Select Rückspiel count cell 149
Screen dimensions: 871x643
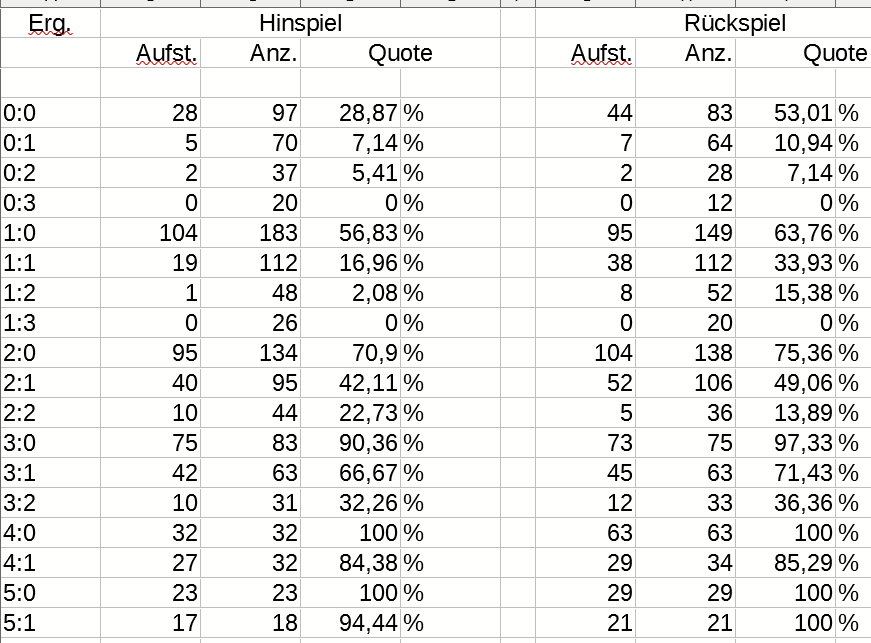(x=685, y=233)
